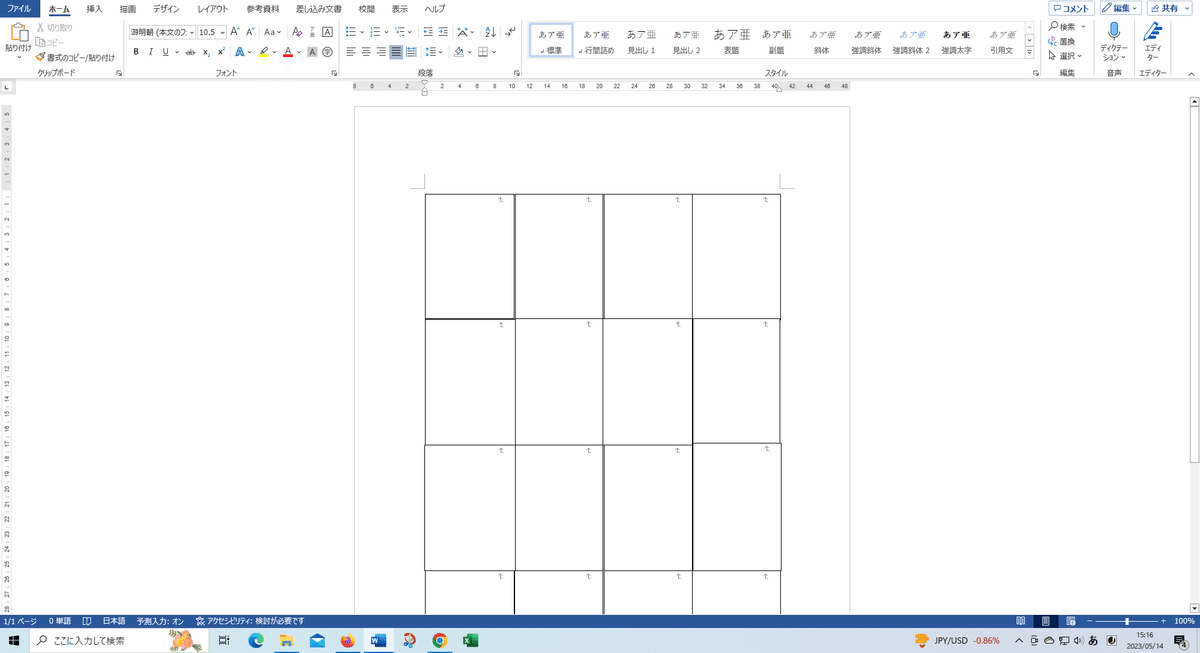Open the Line Spacing dropdown
This screenshot has width=1200, height=653.
432,51
